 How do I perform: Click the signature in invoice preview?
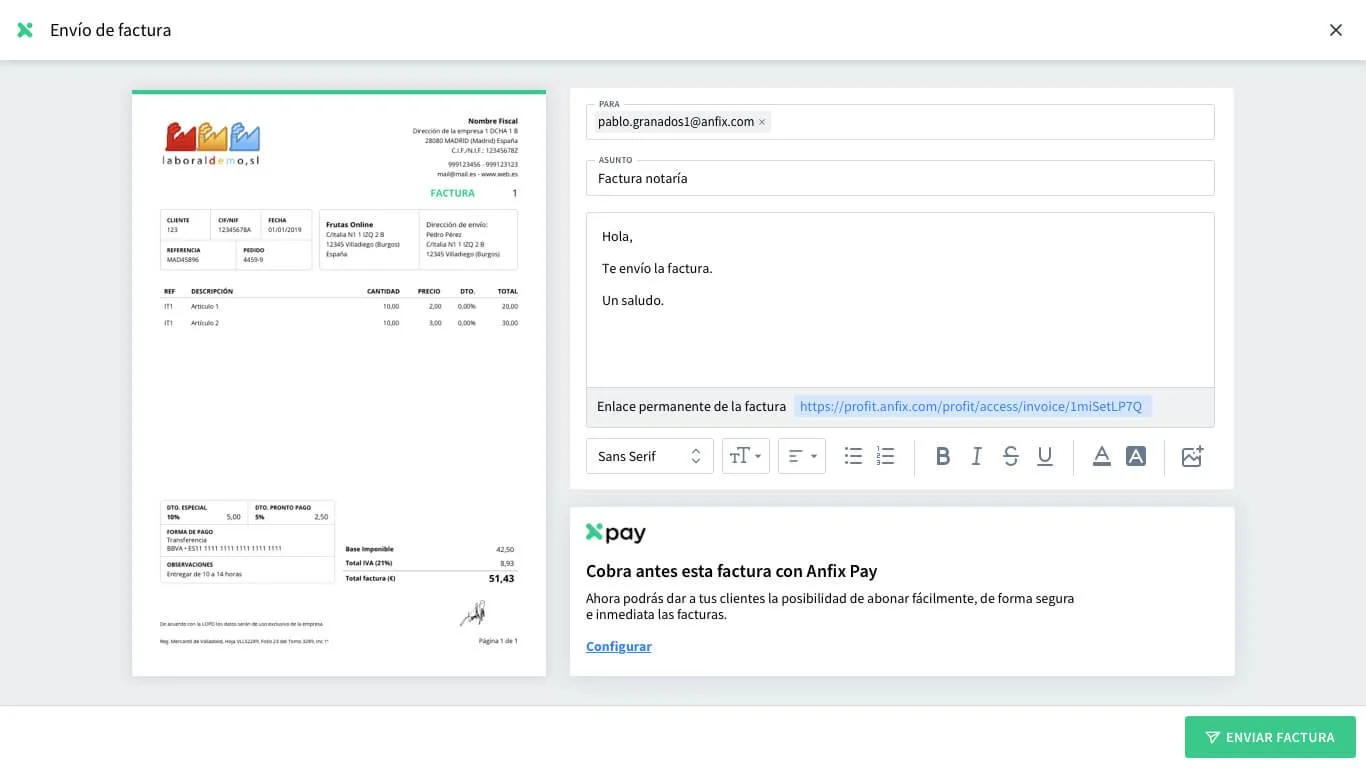473,613
